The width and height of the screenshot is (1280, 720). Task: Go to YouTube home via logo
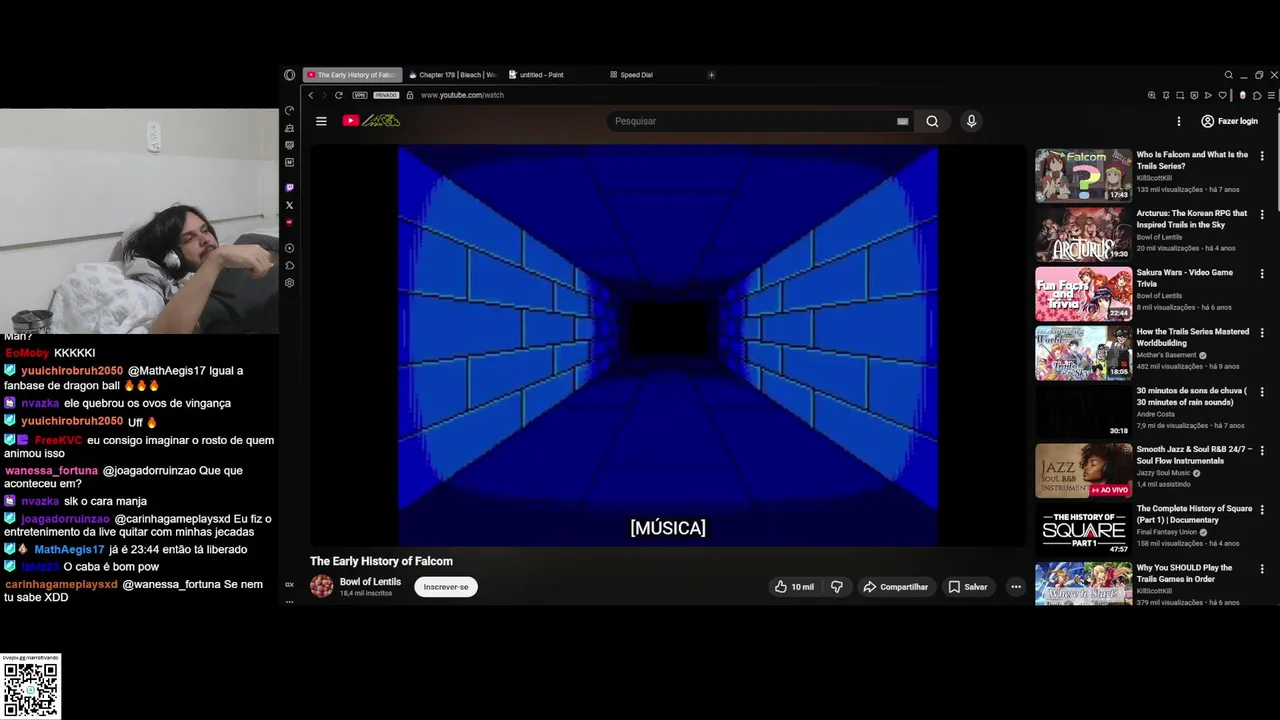click(371, 121)
